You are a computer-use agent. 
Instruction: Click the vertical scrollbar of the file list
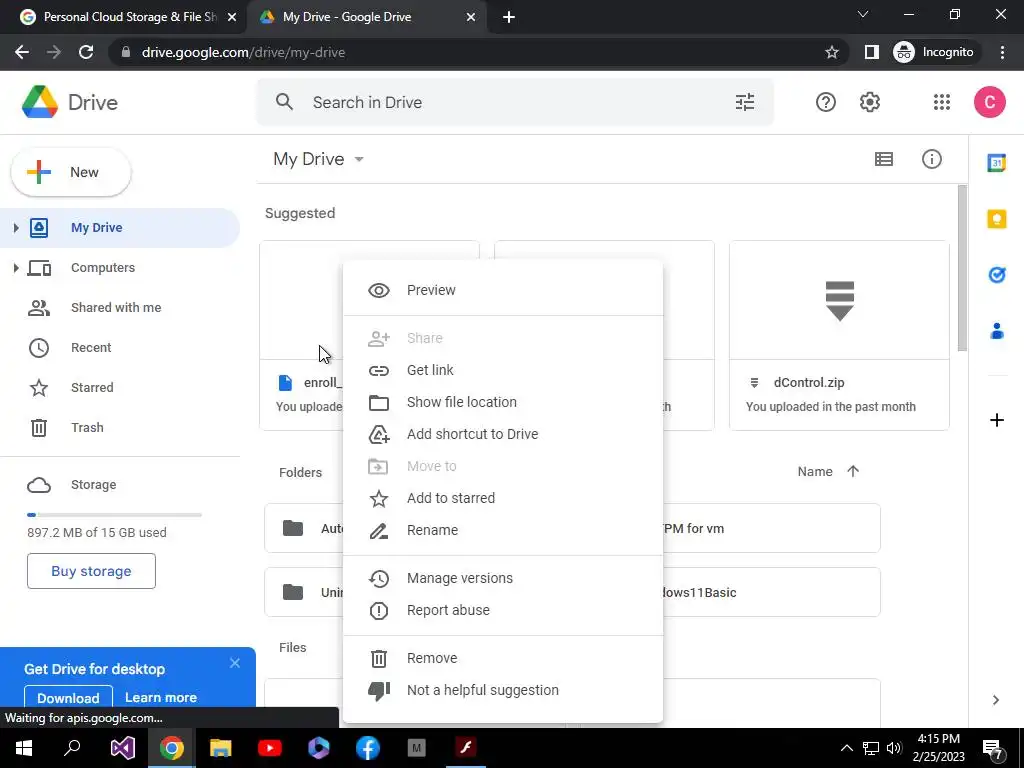pos(962,268)
